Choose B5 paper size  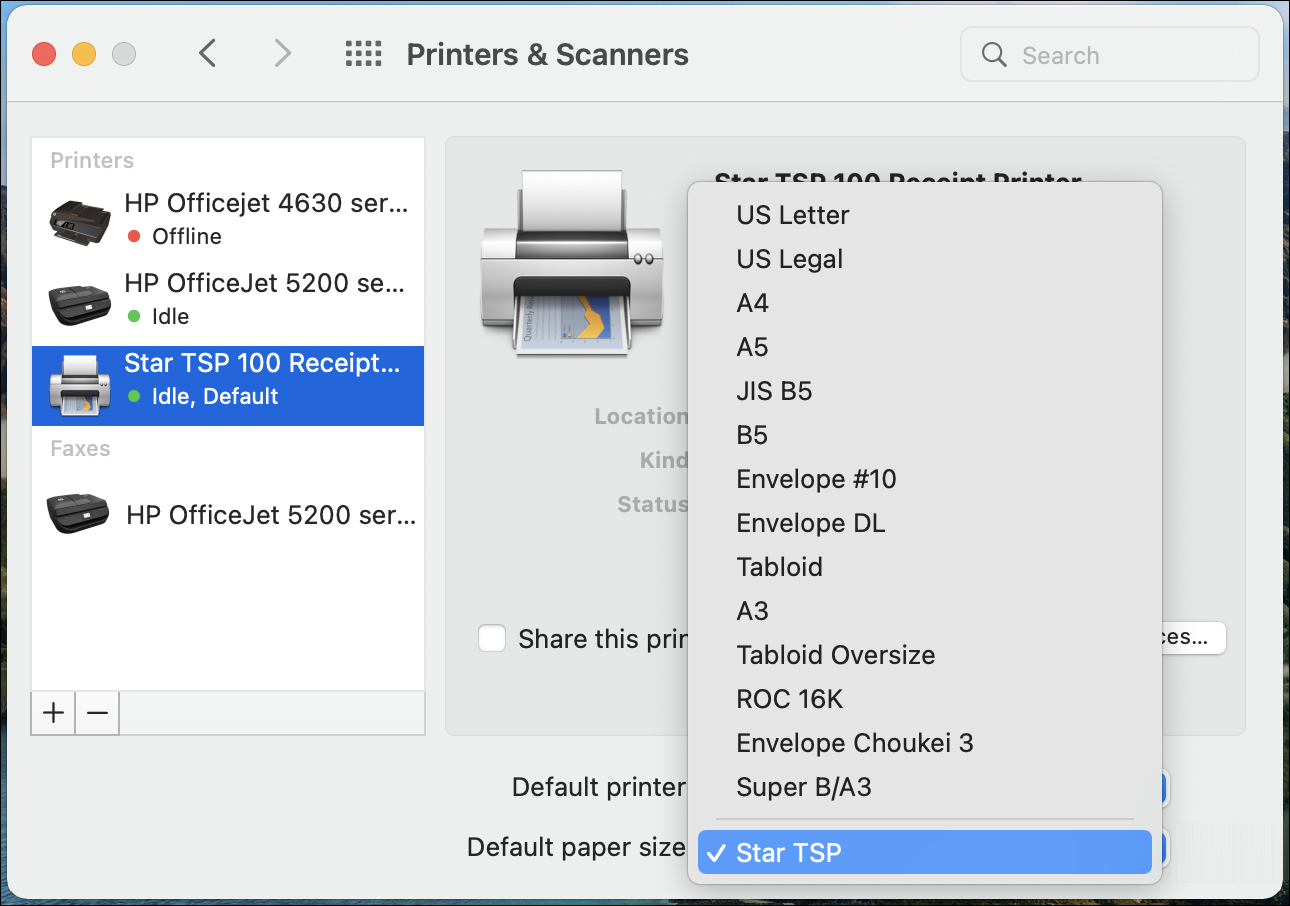coord(925,435)
